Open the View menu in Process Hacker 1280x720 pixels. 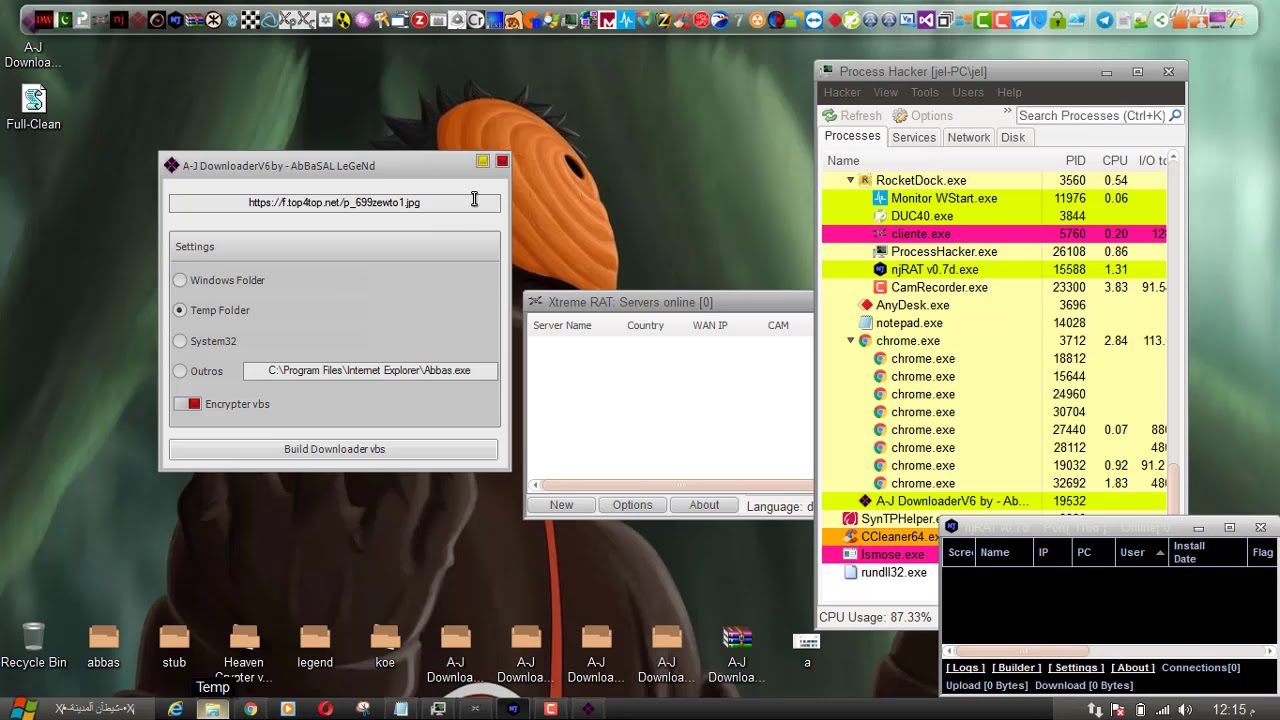pos(885,92)
